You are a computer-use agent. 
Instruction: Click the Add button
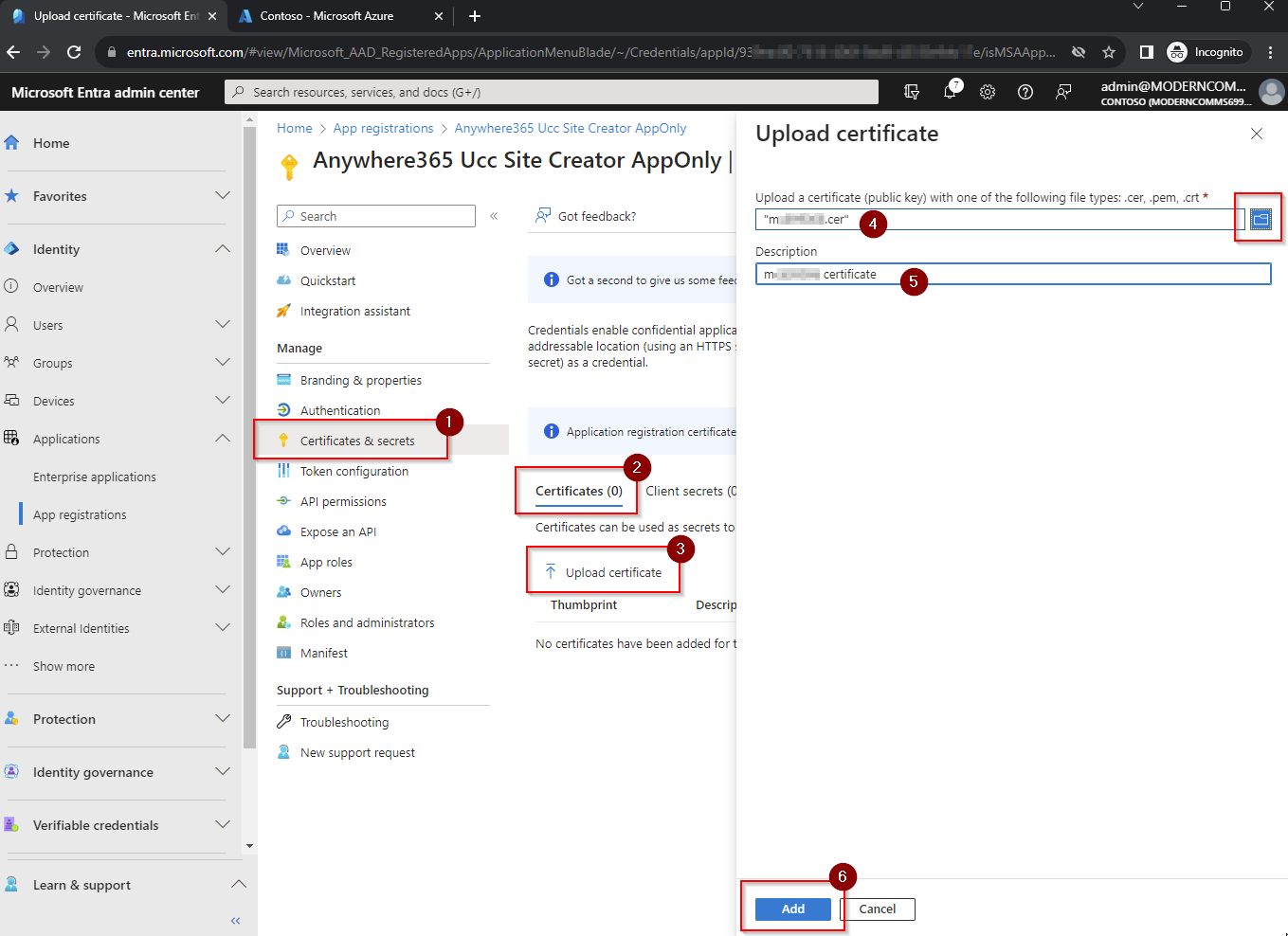(792, 909)
